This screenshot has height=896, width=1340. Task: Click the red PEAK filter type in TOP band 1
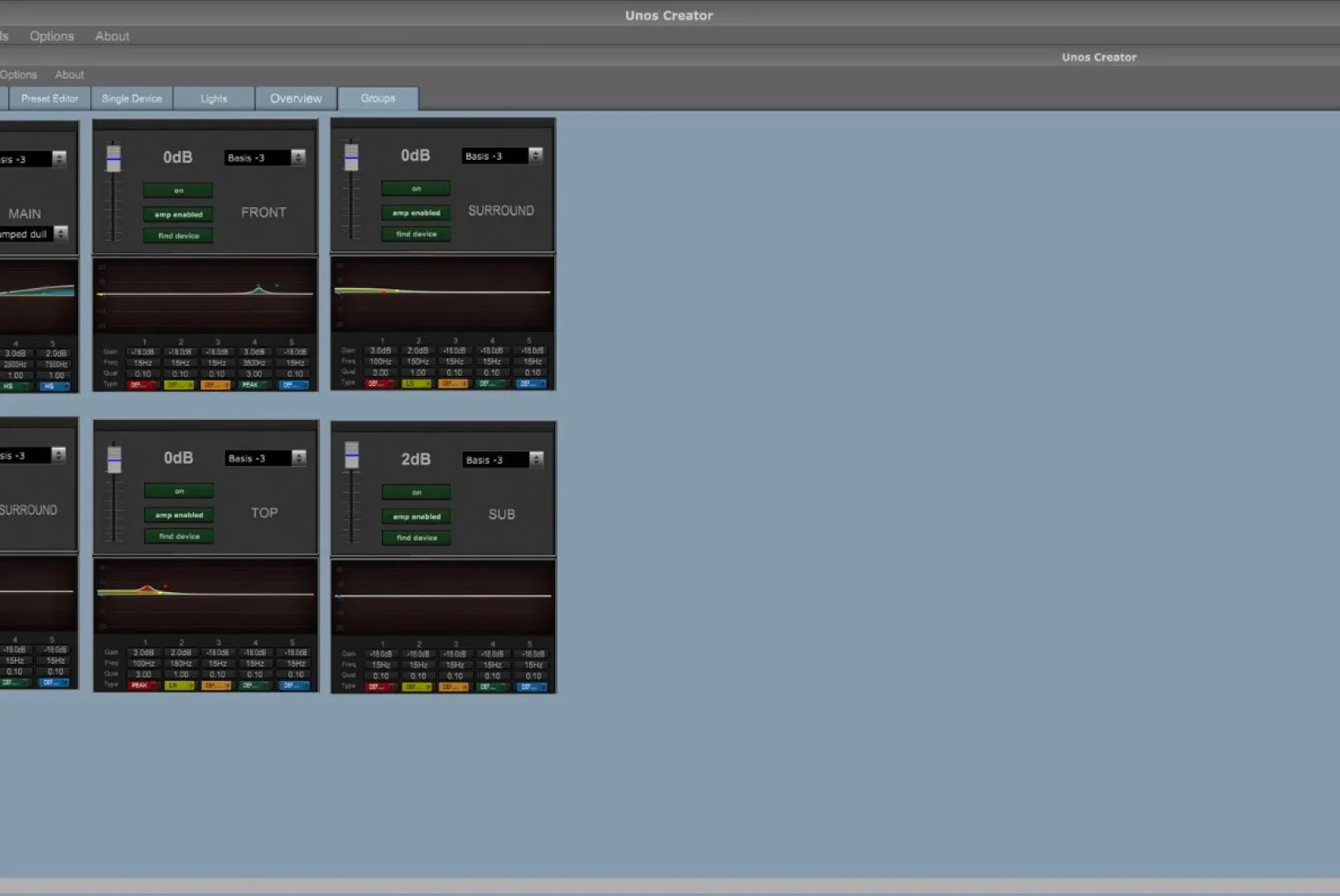coord(142,686)
